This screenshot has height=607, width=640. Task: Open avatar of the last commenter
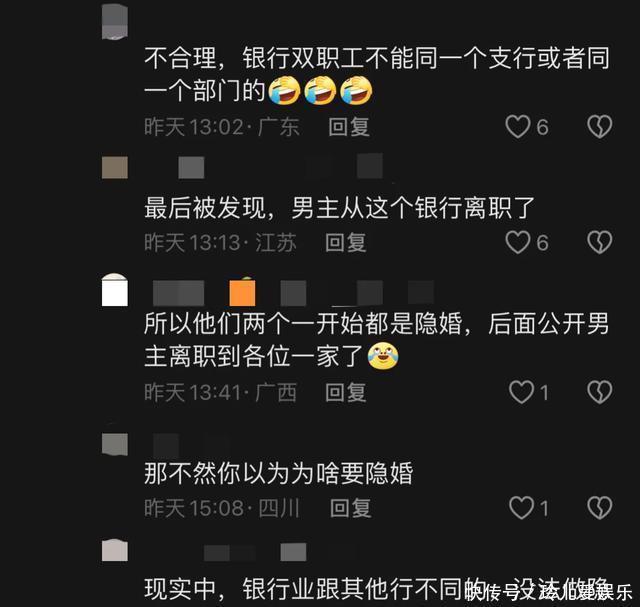pos(115,550)
